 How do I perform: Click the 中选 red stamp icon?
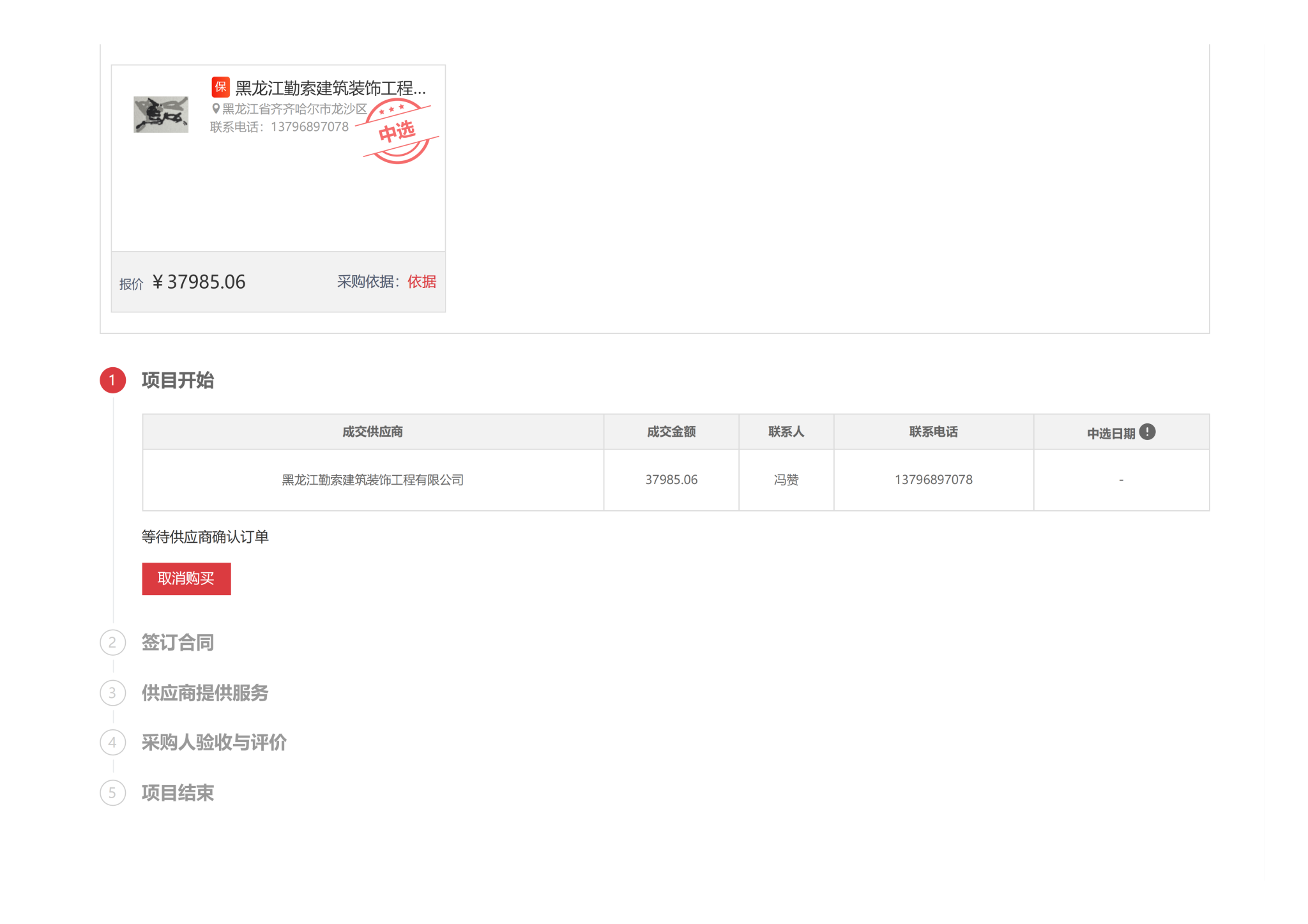tap(397, 132)
